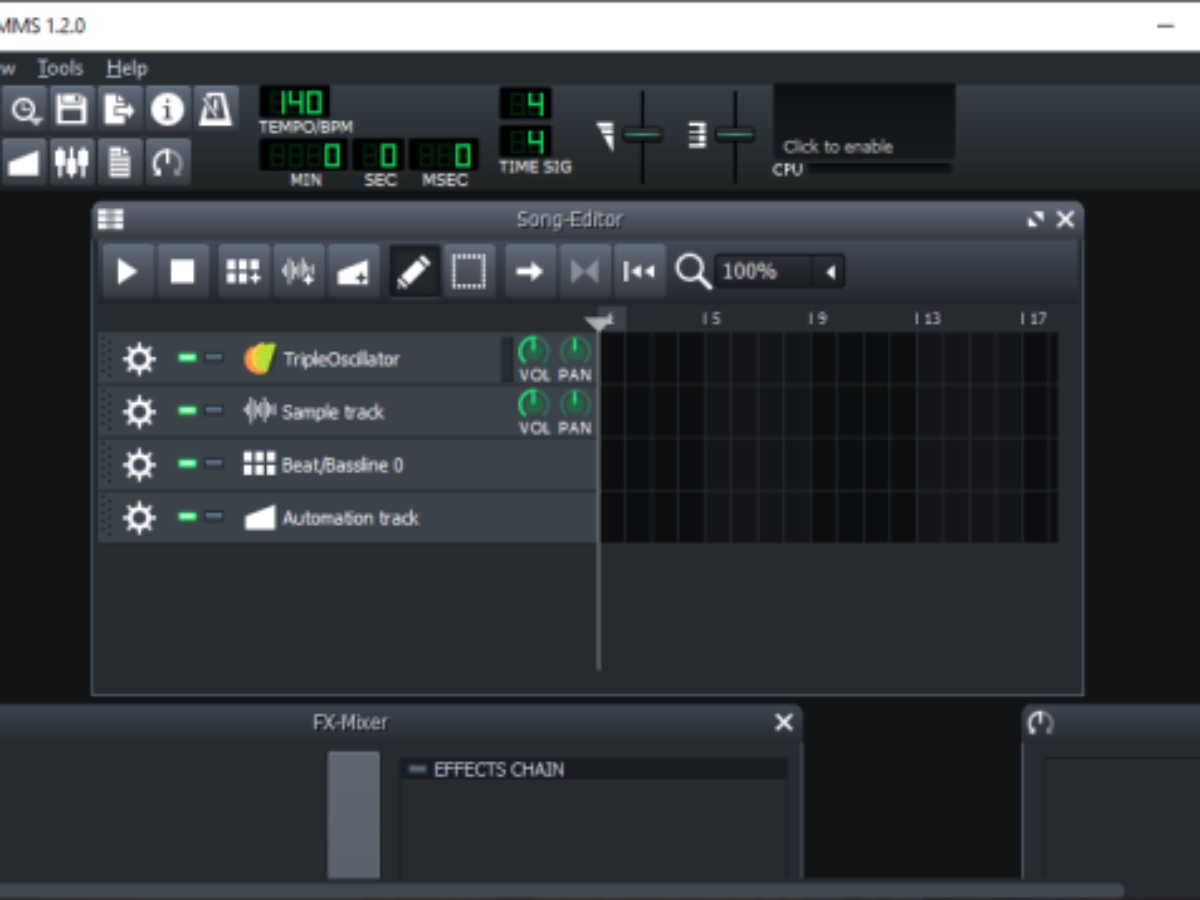
Task: Open the Export project icon
Action: [119, 109]
